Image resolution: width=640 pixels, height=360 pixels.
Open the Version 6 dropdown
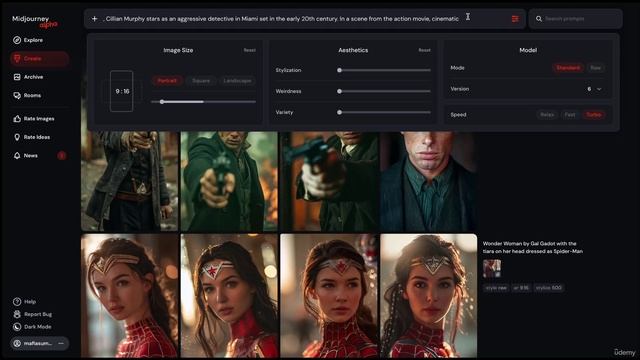pyautogui.click(x=594, y=89)
